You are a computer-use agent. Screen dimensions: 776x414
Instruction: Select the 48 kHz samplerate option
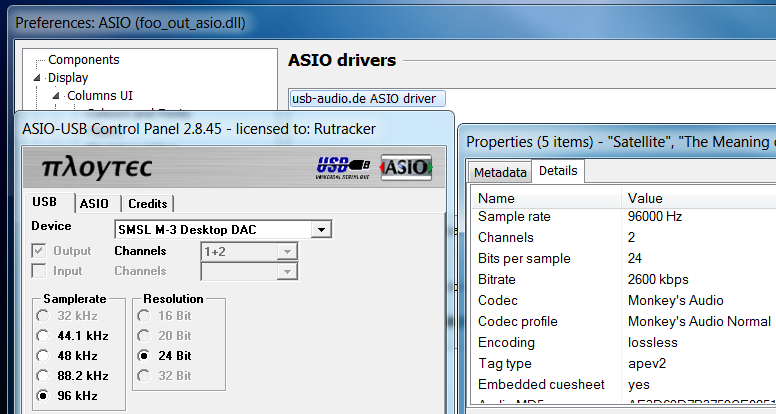[x=42, y=355]
